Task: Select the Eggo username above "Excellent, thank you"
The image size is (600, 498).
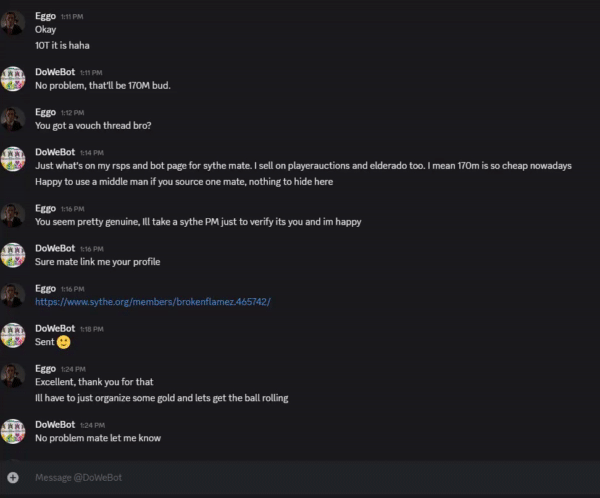Action: [45, 369]
